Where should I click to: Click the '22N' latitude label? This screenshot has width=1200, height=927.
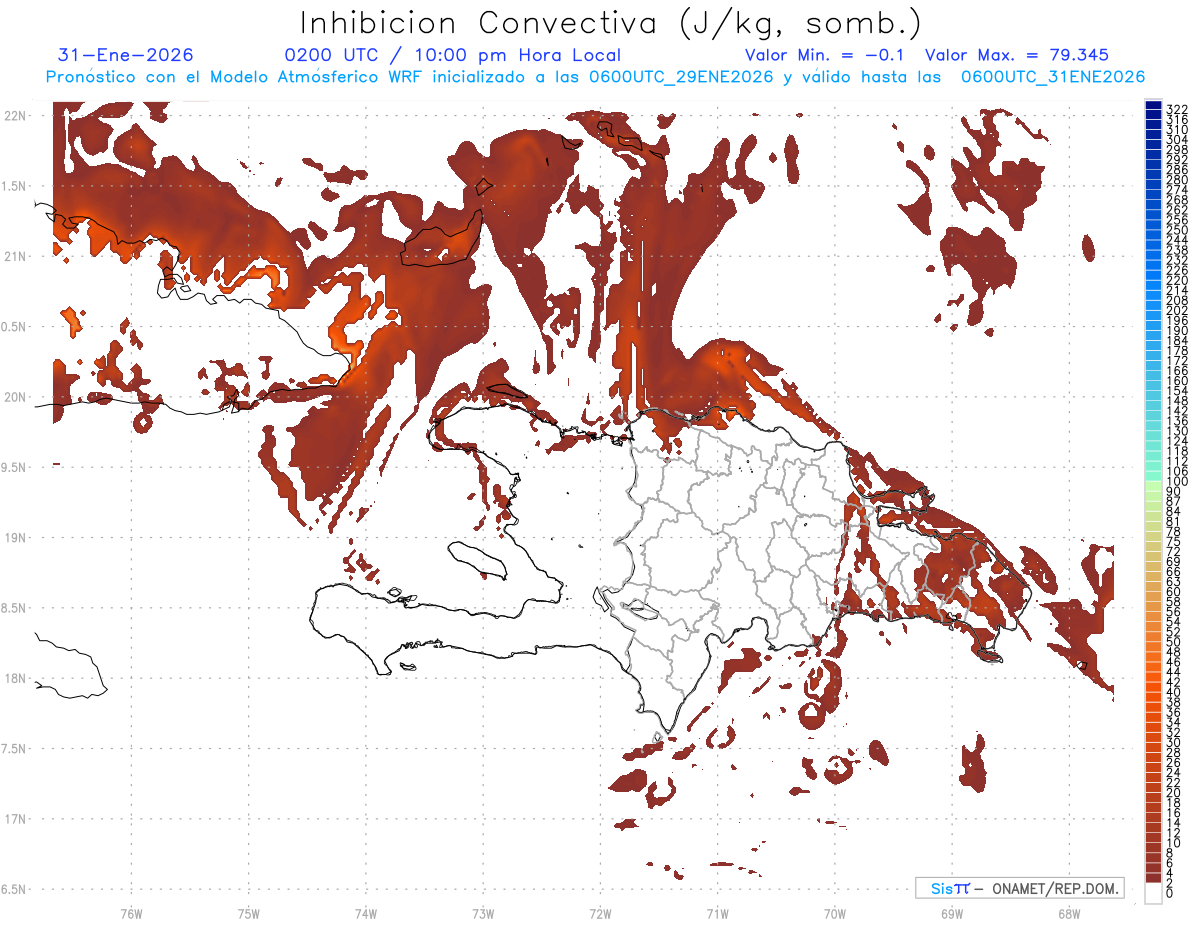[x=14, y=116]
